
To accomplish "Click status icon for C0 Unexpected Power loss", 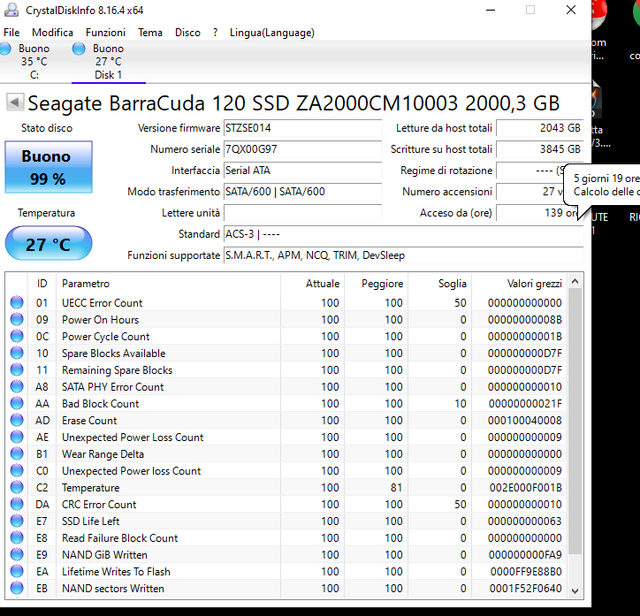I will [x=17, y=470].
